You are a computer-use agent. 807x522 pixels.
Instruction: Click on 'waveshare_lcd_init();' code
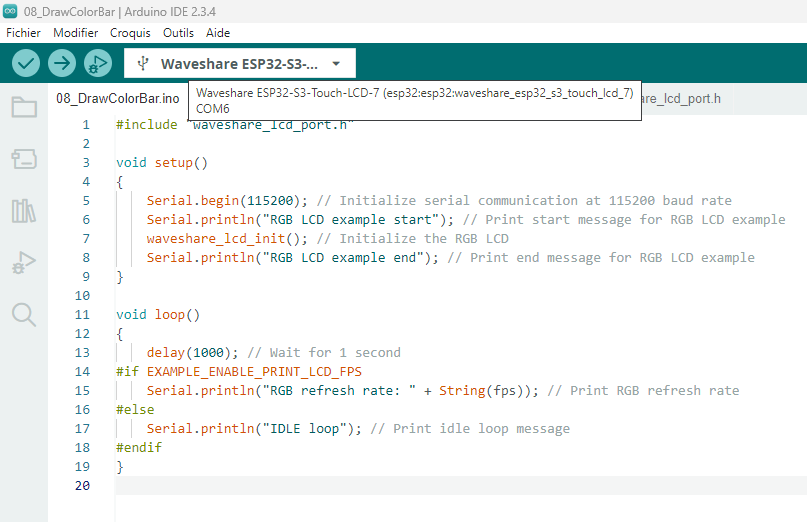point(227,239)
